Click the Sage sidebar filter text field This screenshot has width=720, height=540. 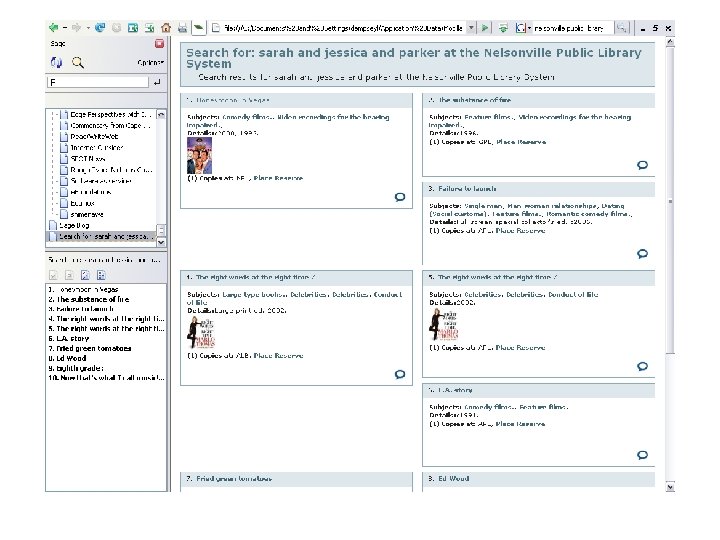[98, 82]
